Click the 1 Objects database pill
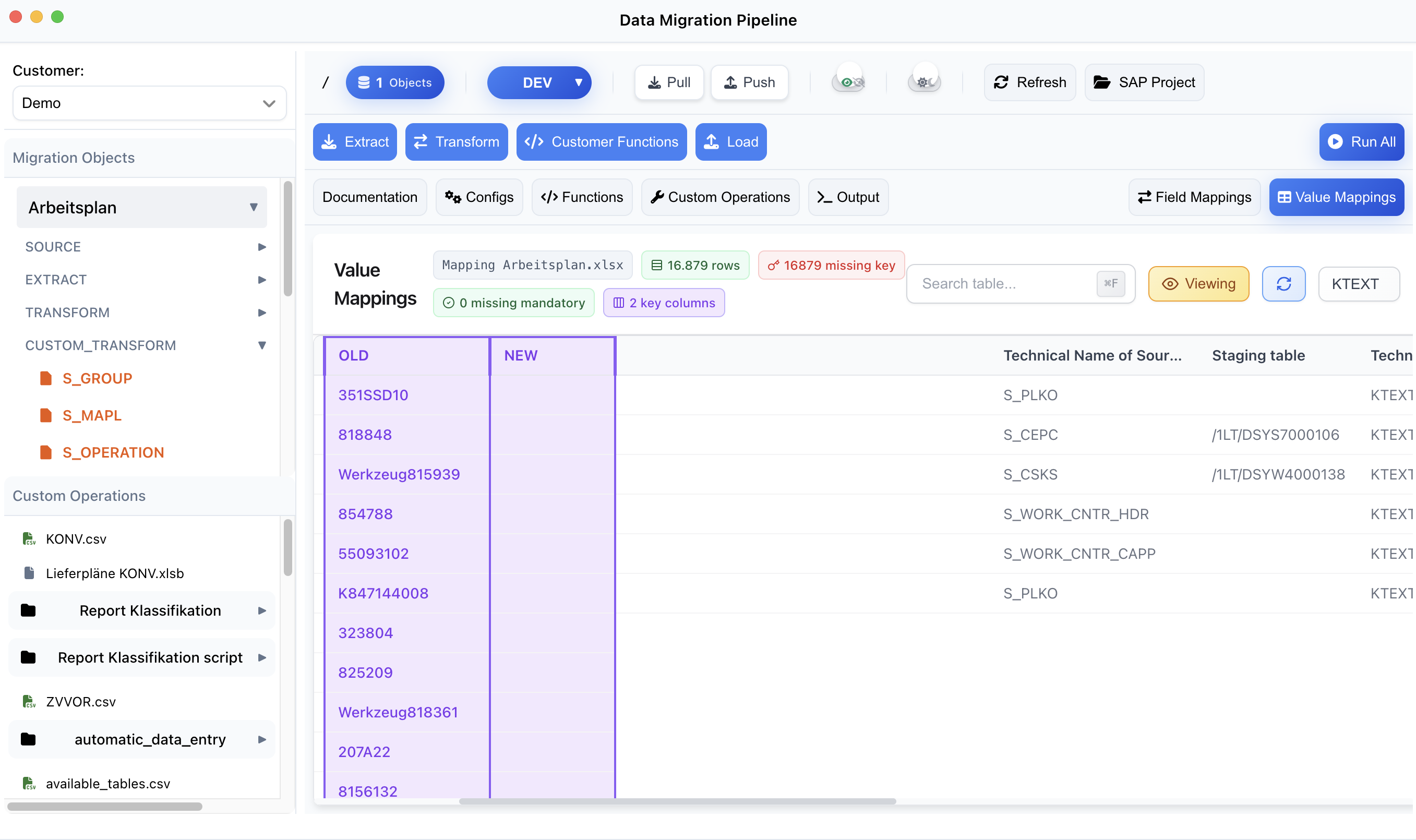The height and width of the screenshot is (840, 1416). [x=395, y=82]
